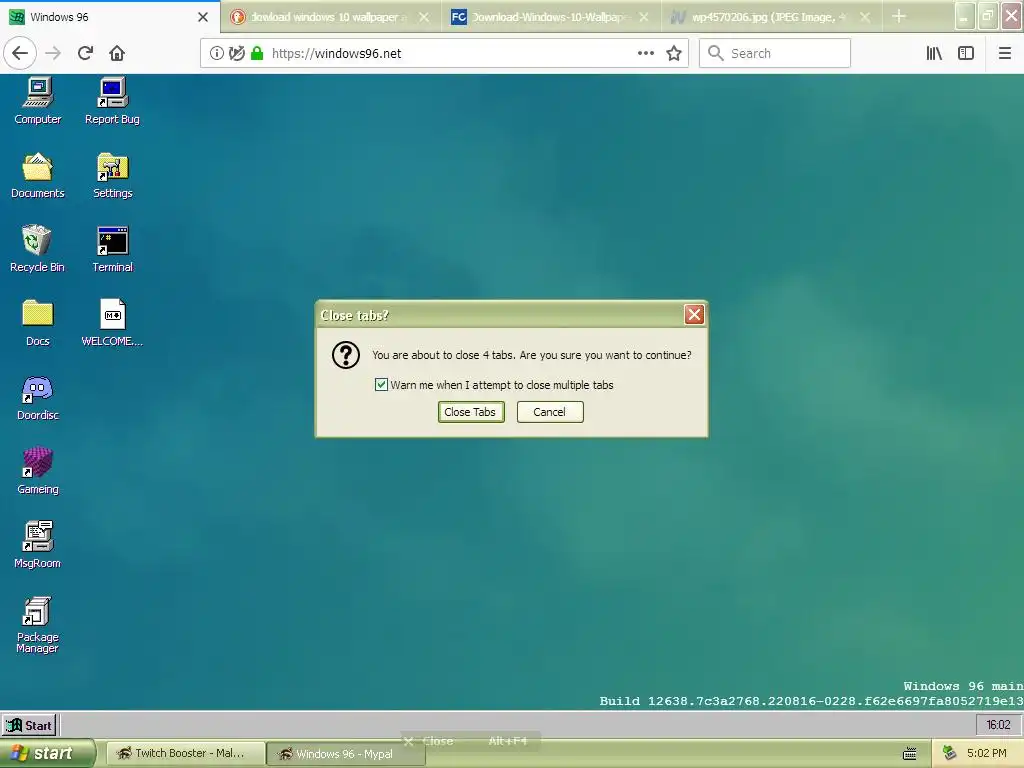1024x768 pixels.
Task: Bookmark this page with the star
Action: coord(674,53)
